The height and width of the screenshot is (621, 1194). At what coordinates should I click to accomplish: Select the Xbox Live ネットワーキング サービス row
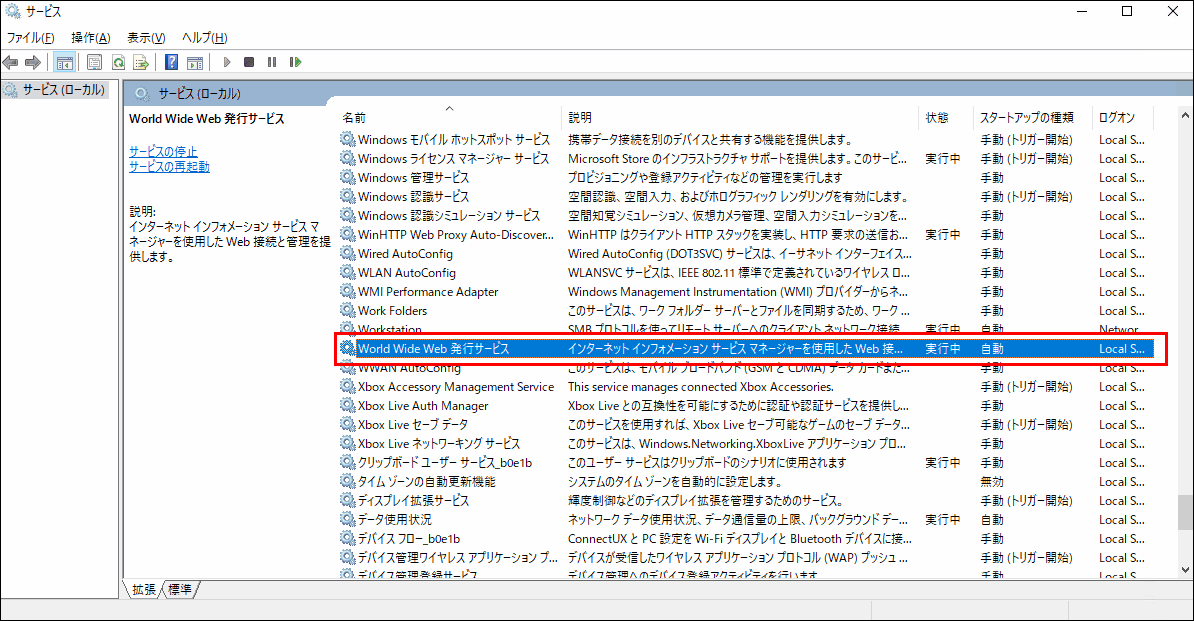746,444
